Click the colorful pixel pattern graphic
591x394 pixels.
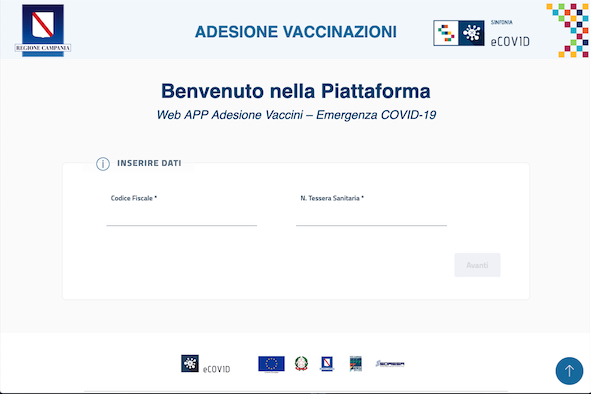point(568,30)
